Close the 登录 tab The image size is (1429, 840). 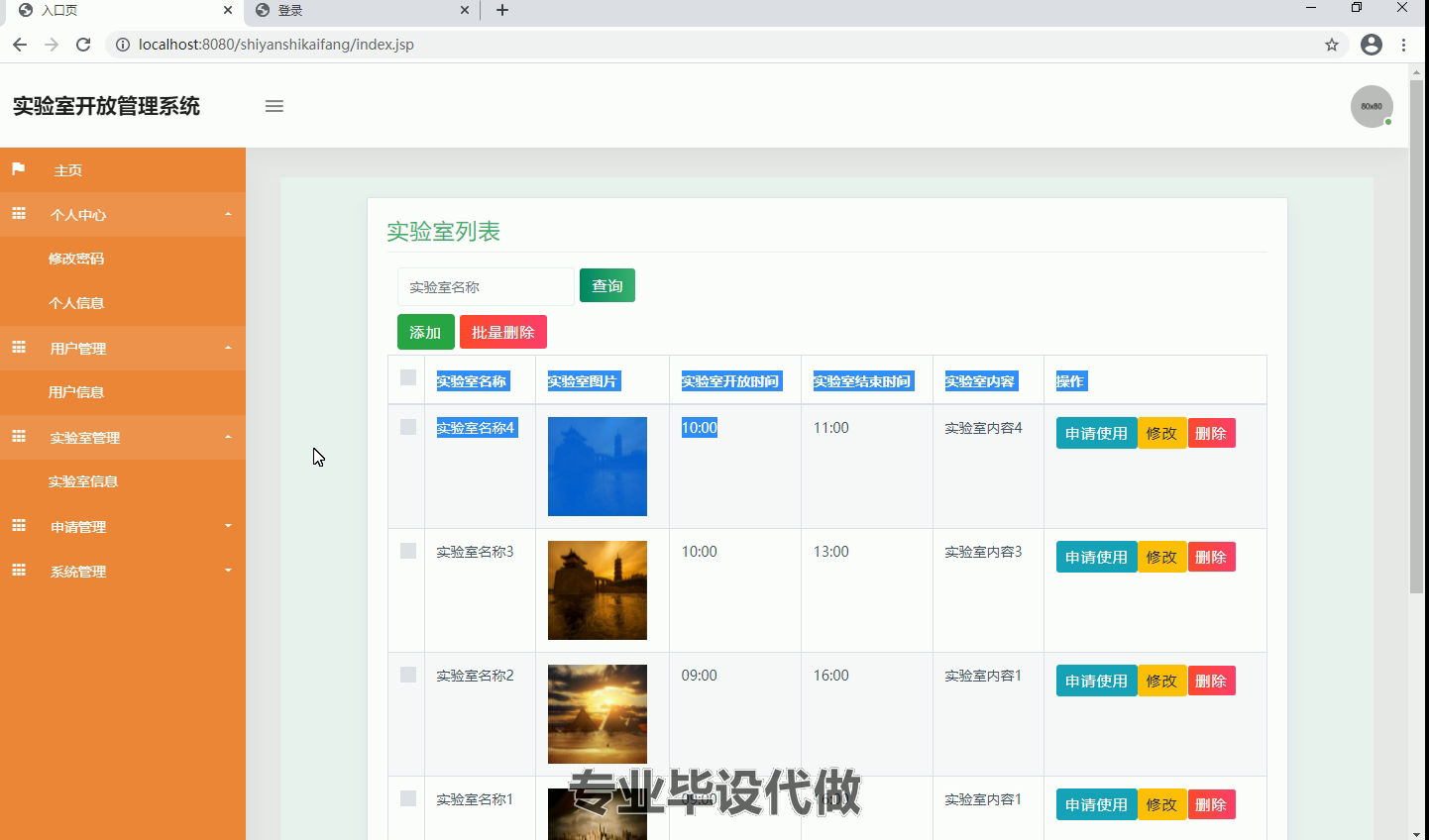[x=465, y=10]
